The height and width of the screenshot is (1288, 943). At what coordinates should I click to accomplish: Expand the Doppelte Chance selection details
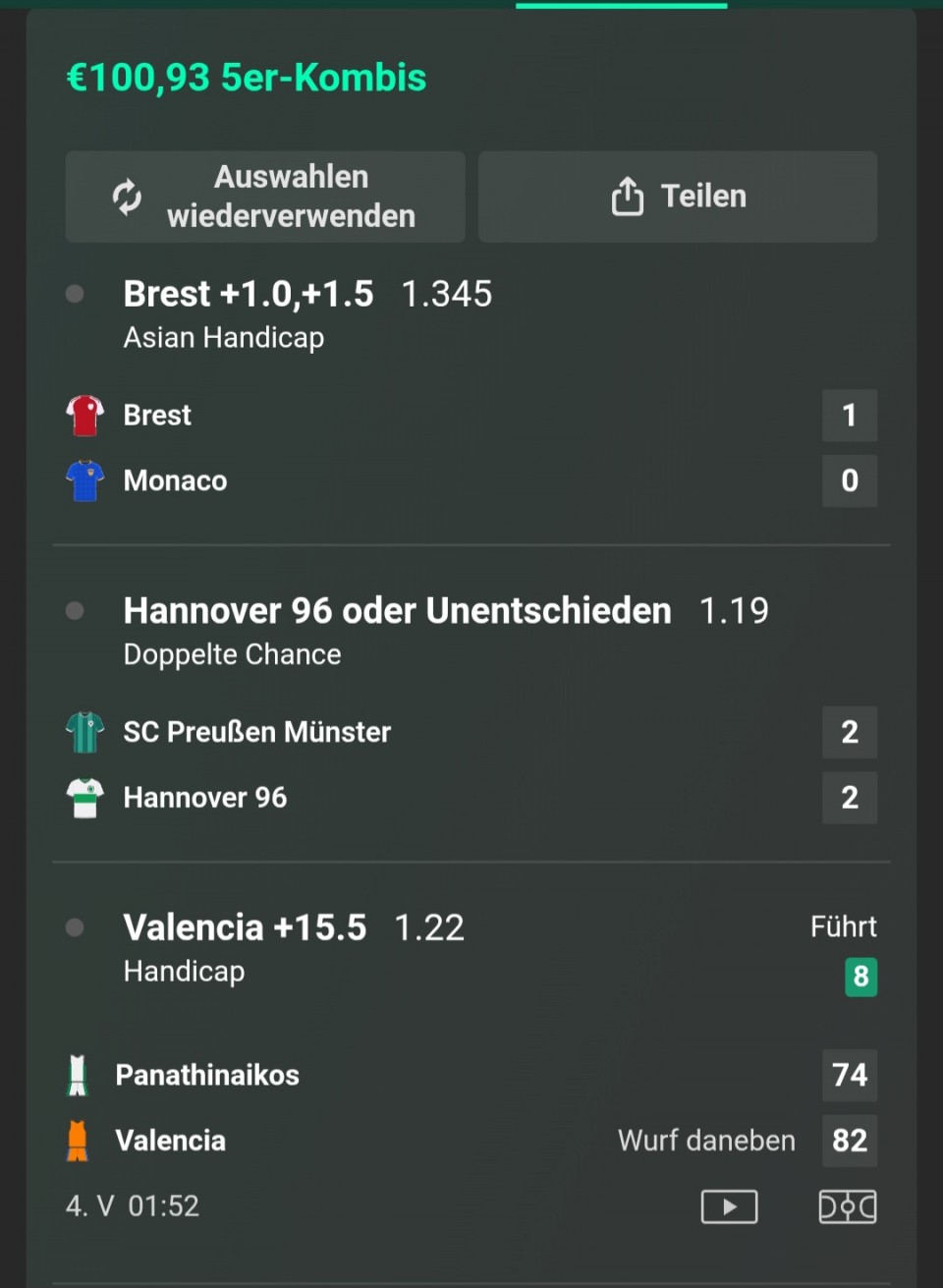(x=232, y=654)
